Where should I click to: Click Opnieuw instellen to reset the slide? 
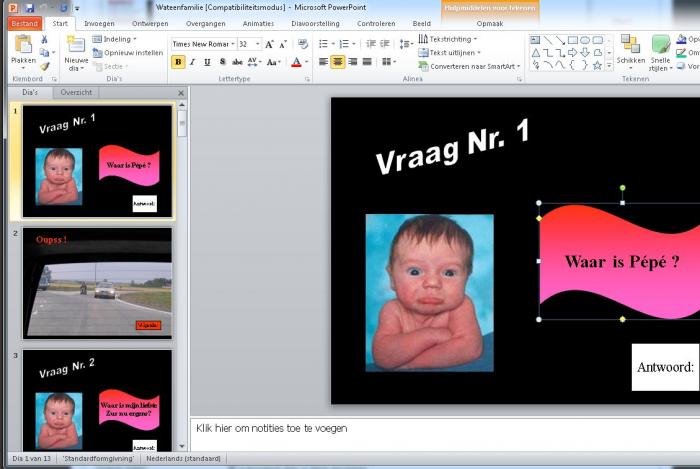point(128,53)
